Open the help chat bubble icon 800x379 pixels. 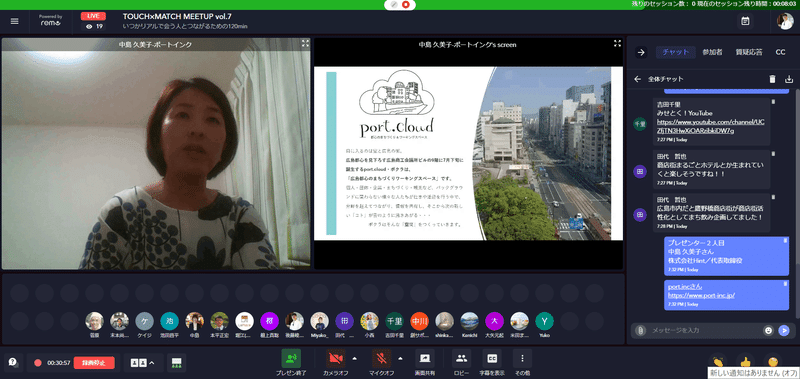tap(13, 362)
